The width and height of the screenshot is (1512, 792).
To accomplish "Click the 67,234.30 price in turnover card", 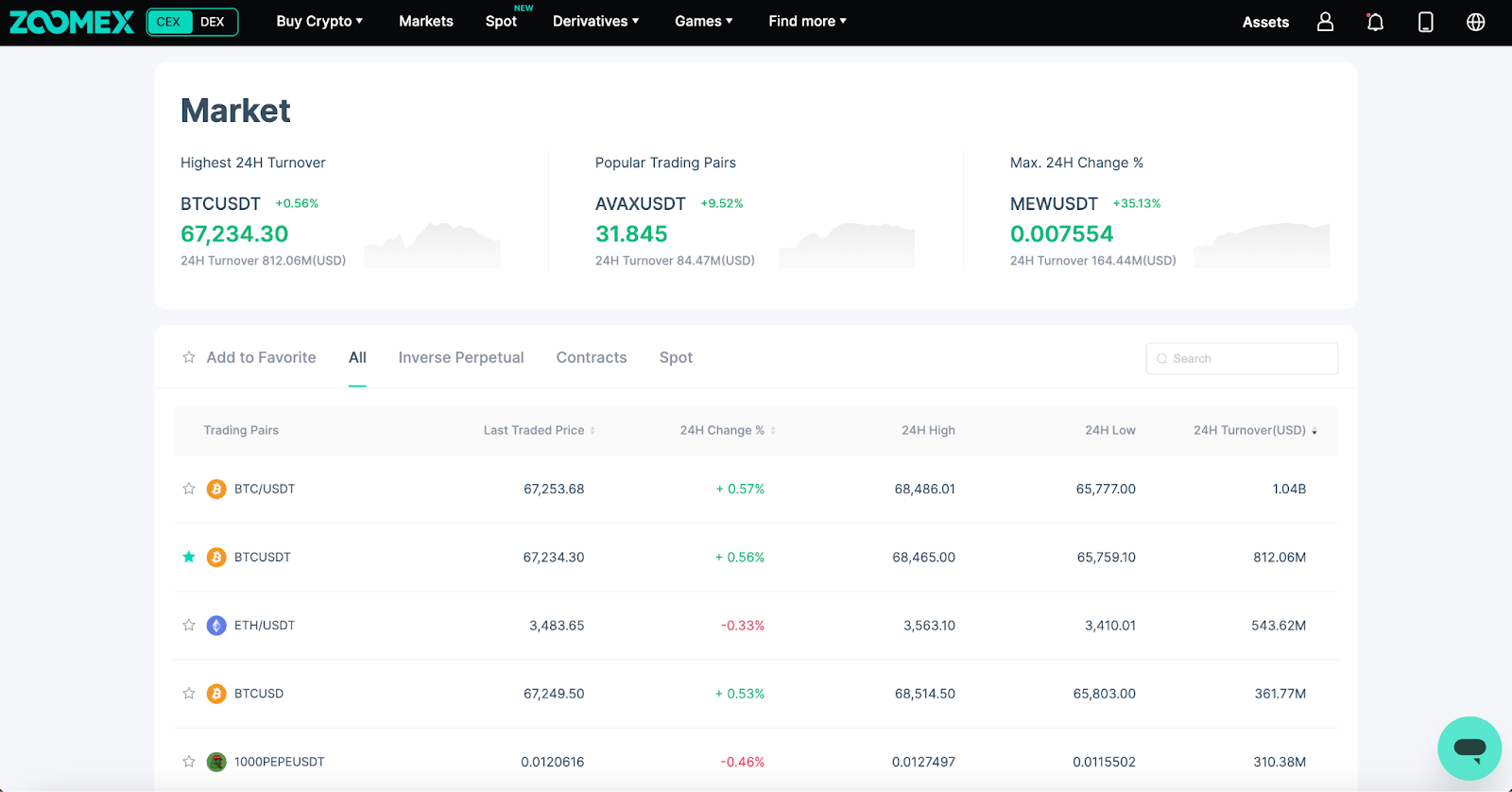I will coord(234,233).
